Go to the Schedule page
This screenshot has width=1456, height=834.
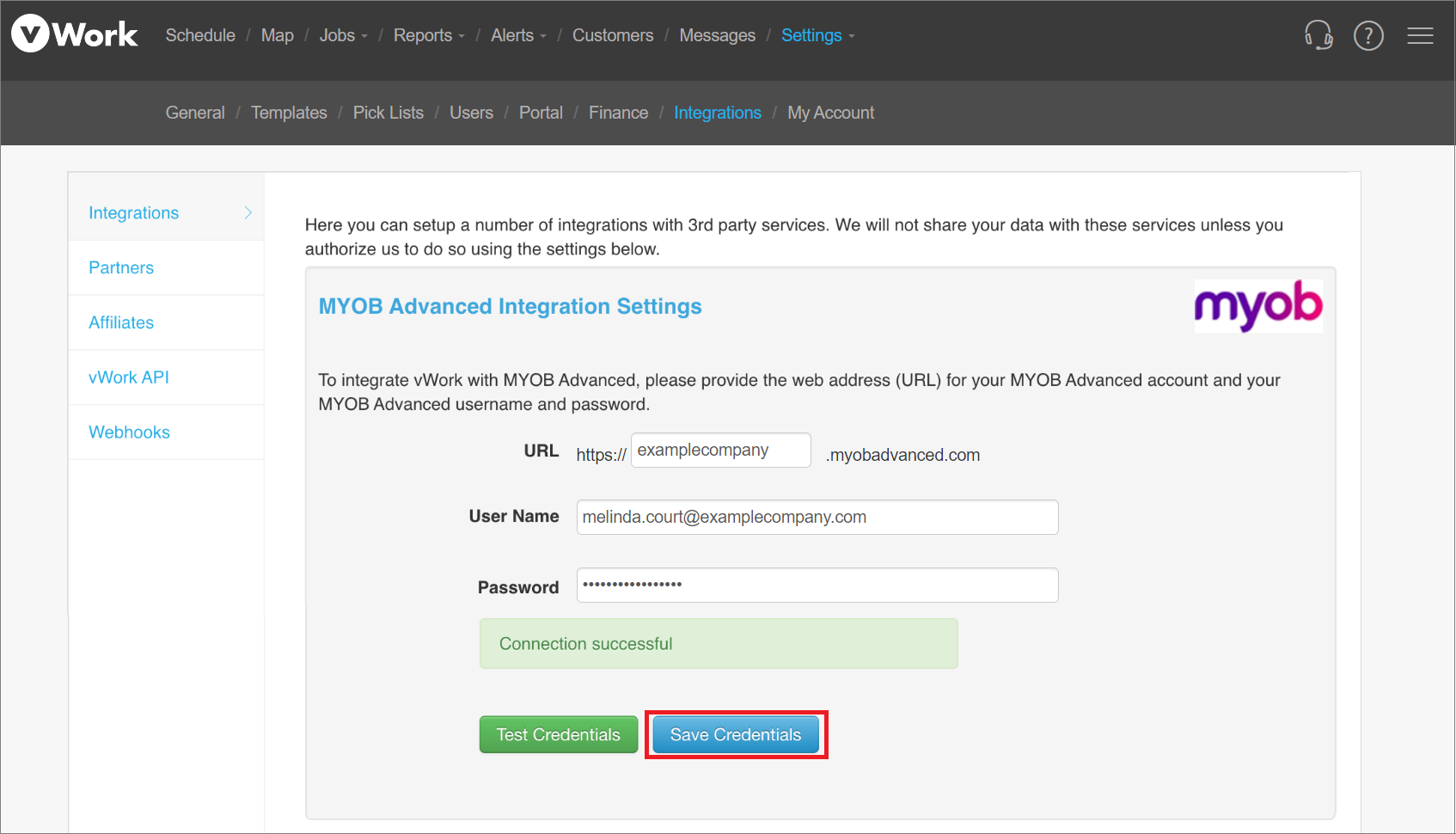(200, 35)
